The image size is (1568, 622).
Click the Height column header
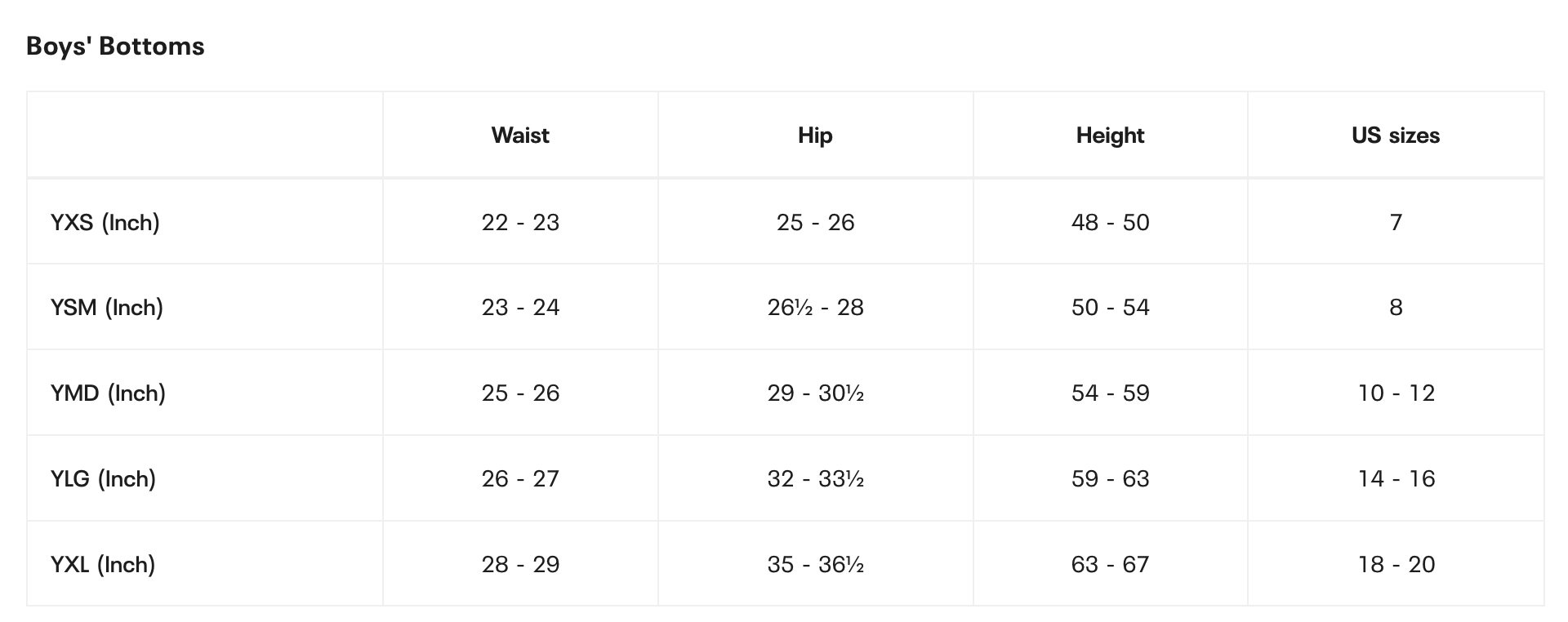click(1110, 136)
